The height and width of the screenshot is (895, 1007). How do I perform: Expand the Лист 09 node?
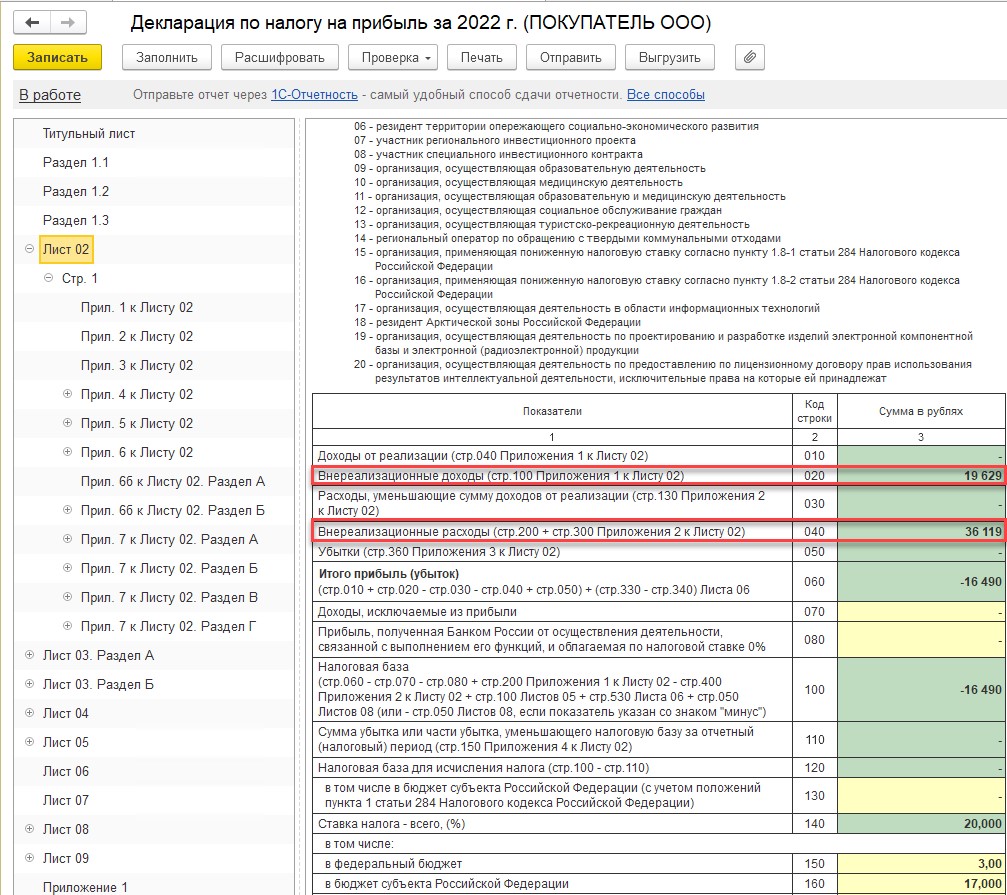(30, 858)
